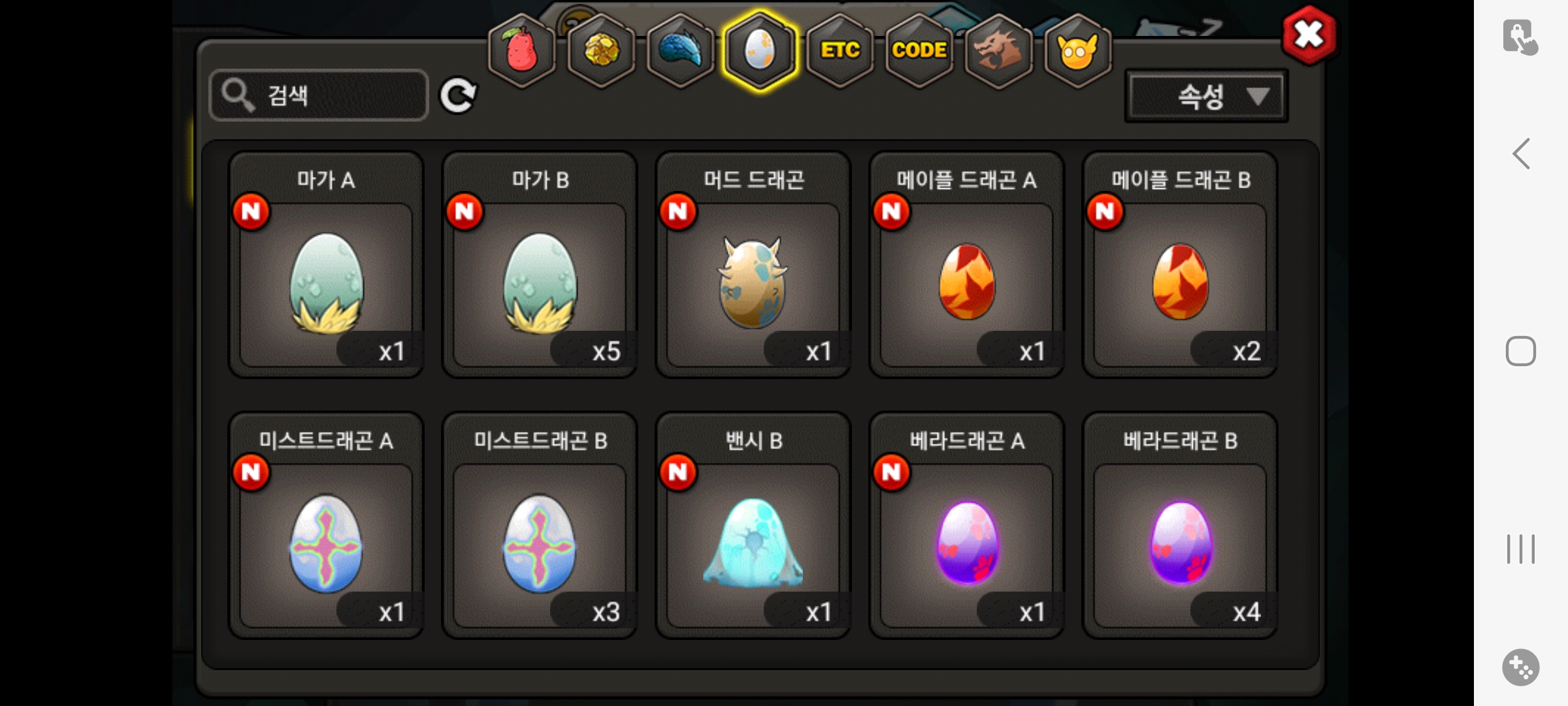Image resolution: width=1568 pixels, height=706 pixels.
Task: Click the 검색 search field
Action: pos(319,95)
